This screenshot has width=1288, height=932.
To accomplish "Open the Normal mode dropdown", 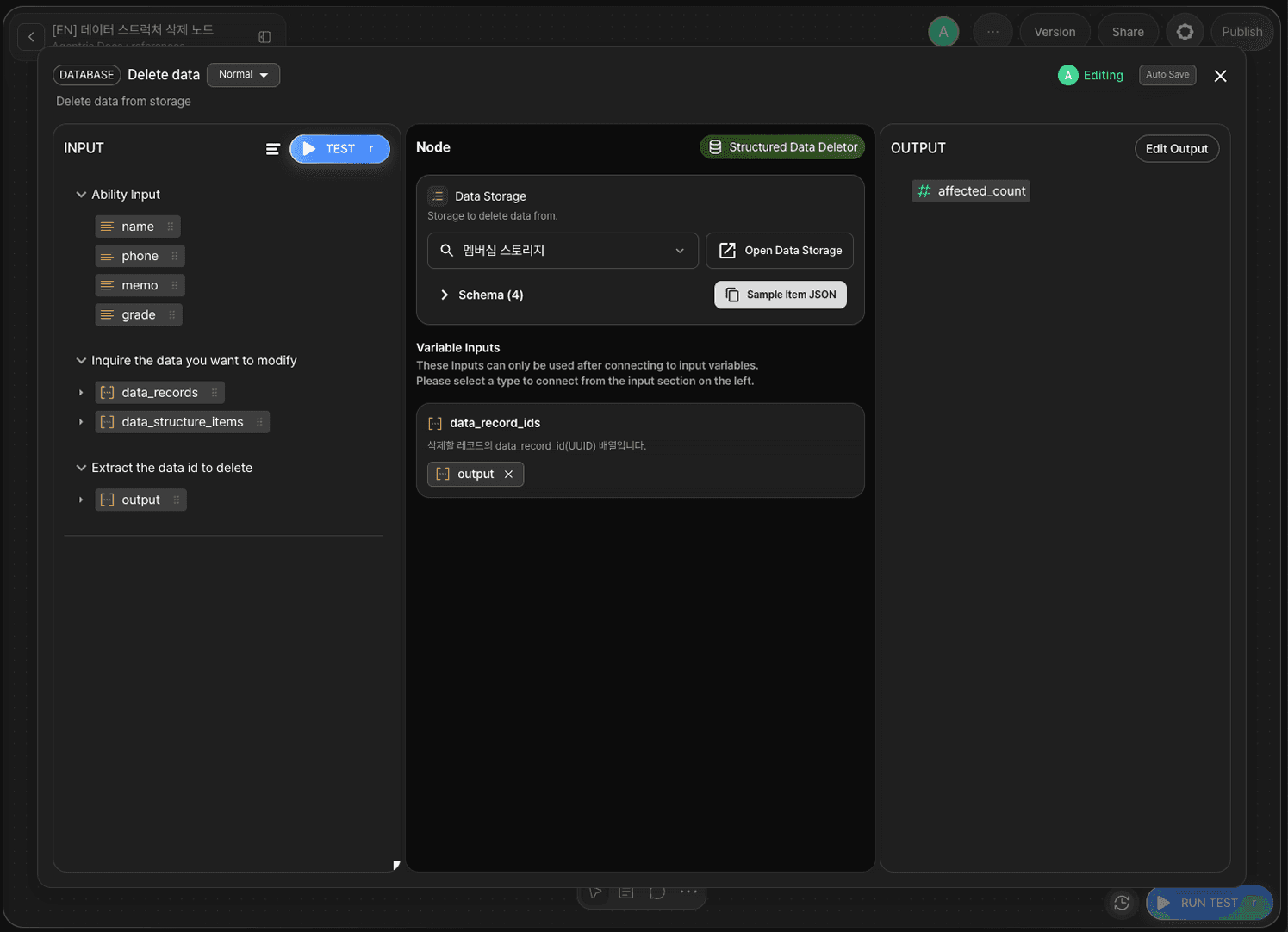I will (x=243, y=75).
